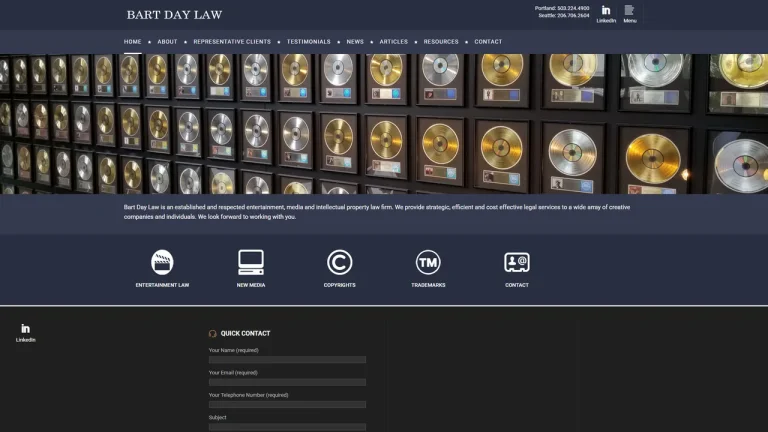Open the Entertainment Law label link

[x=162, y=285]
